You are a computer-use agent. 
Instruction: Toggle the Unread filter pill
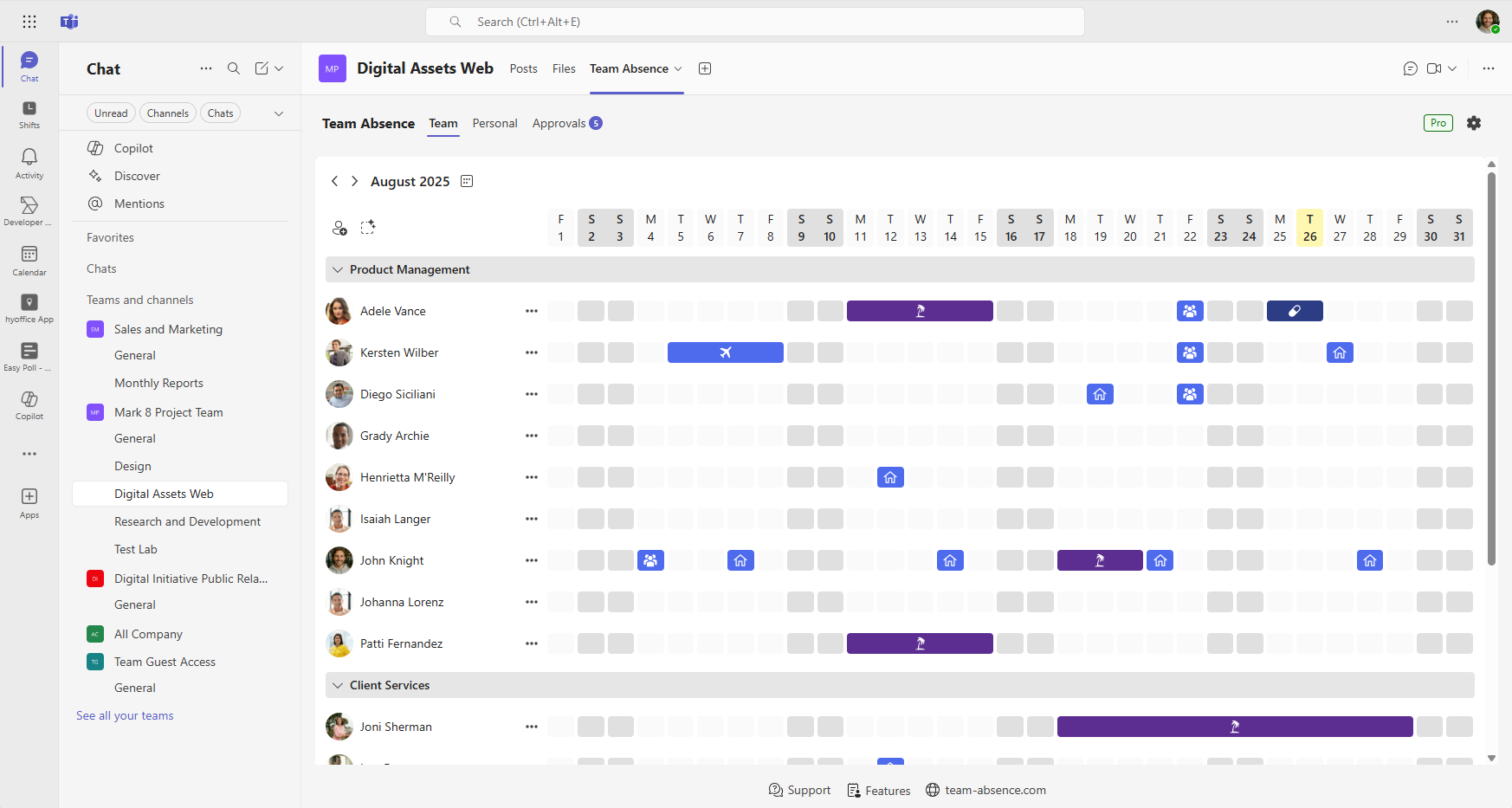click(x=111, y=113)
